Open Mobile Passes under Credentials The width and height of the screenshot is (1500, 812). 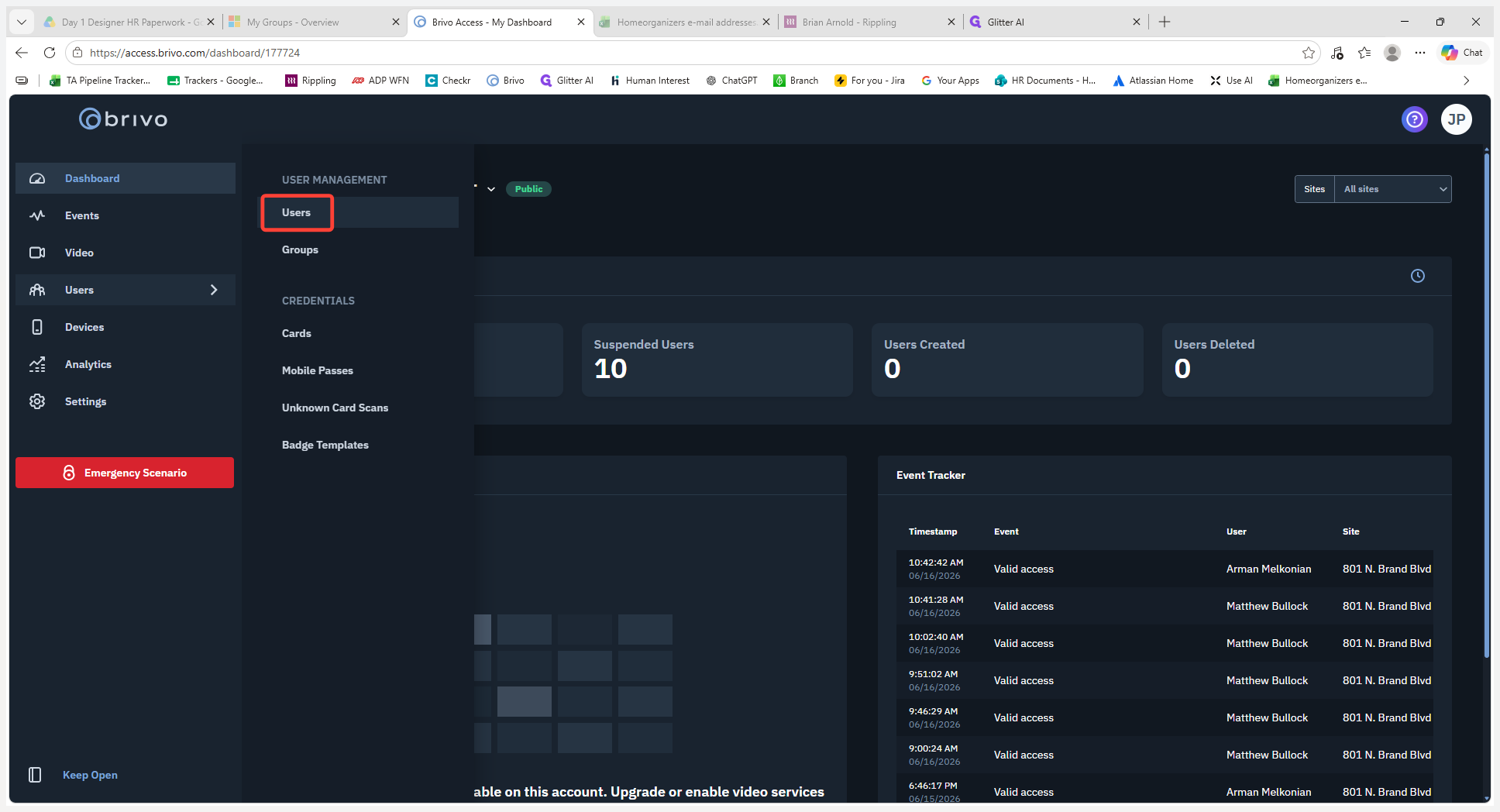[318, 370]
